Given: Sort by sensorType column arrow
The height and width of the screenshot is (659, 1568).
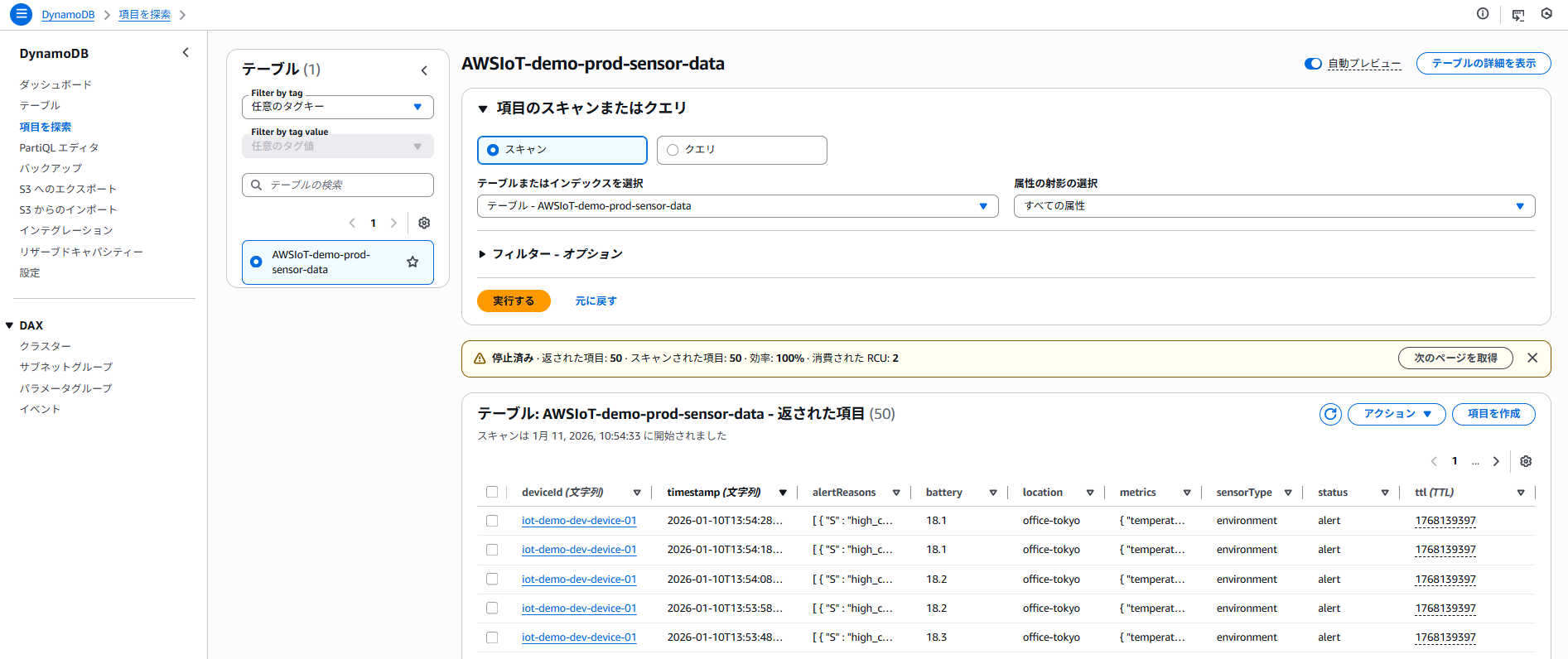Looking at the screenshot, I should [1288, 493].
